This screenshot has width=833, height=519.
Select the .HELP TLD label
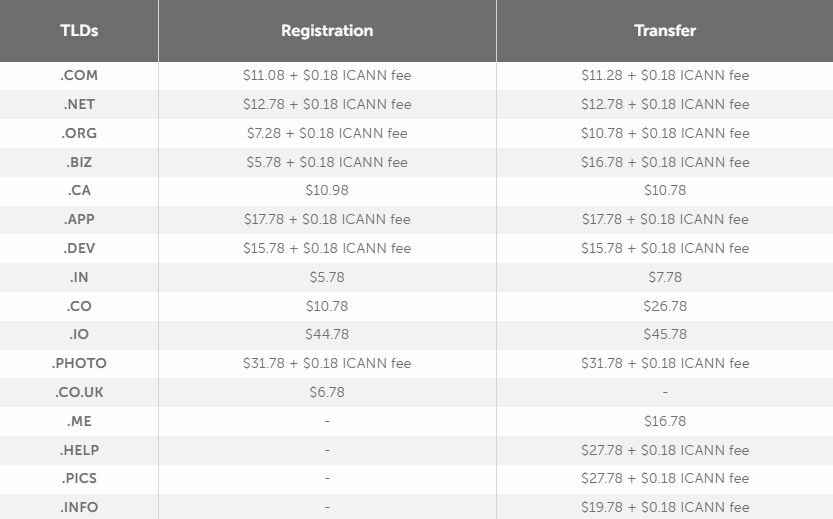click(79, 450)
